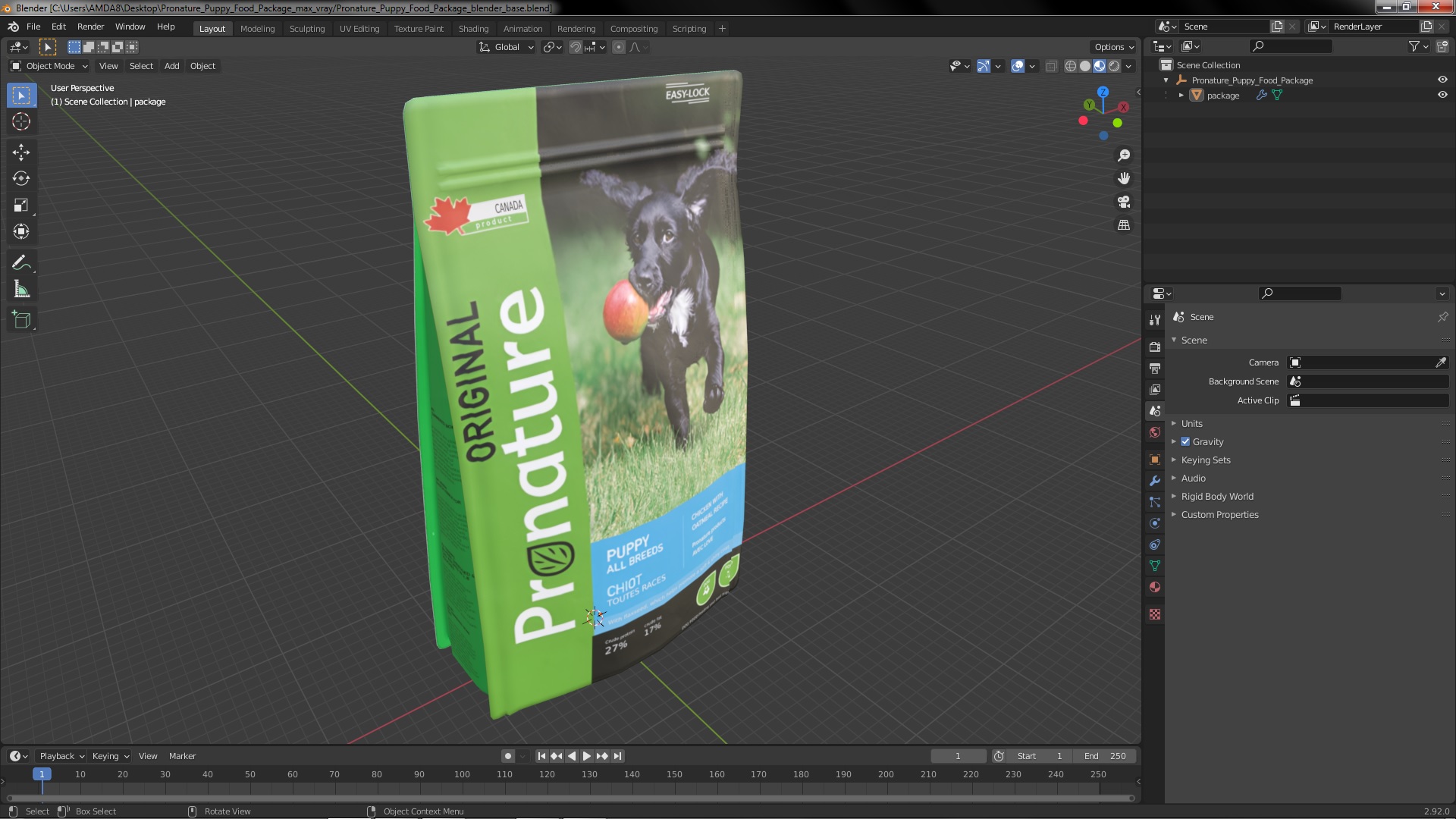Select the Move tool

point(21,152)
